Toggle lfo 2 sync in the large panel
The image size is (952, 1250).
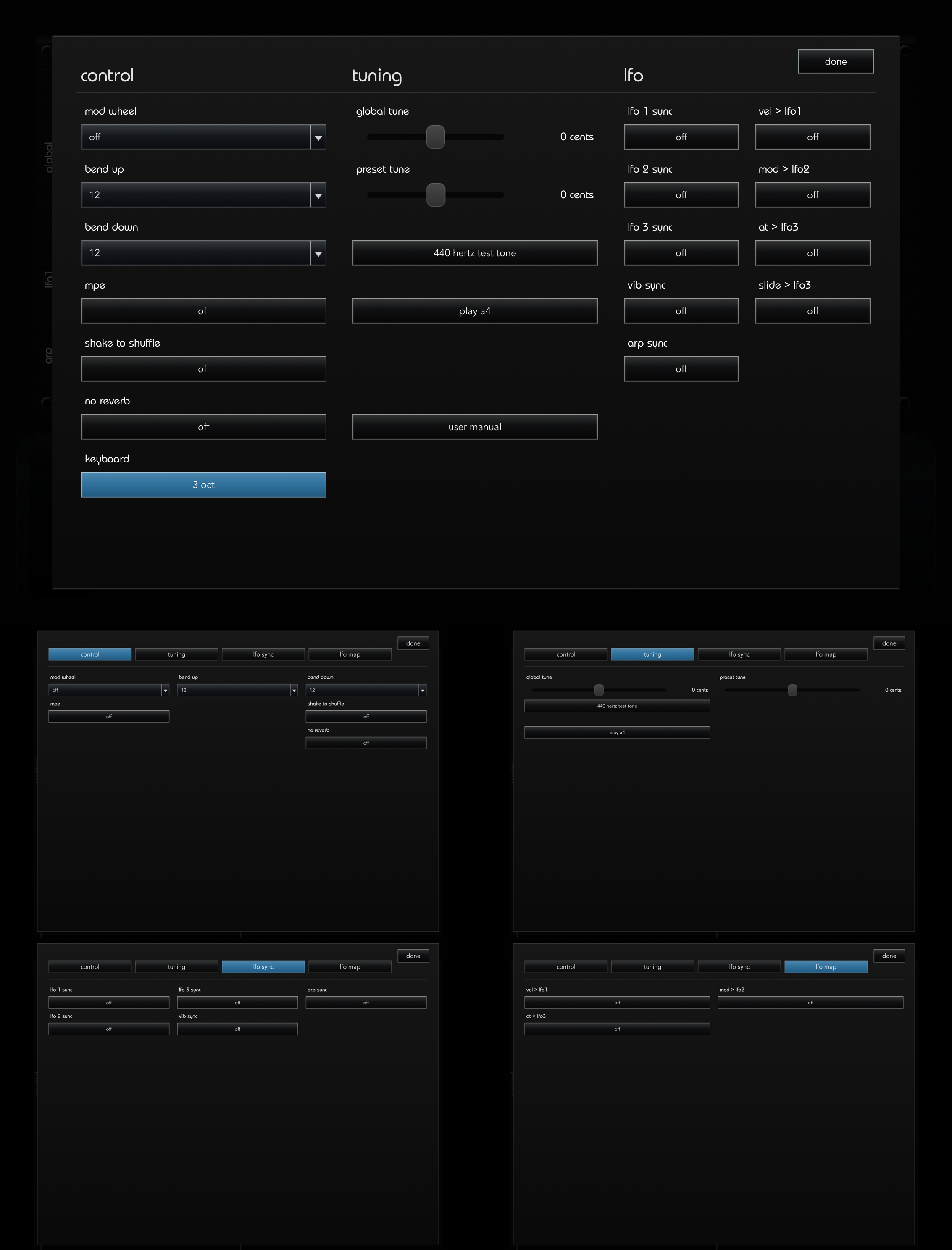tap(681, 195)
